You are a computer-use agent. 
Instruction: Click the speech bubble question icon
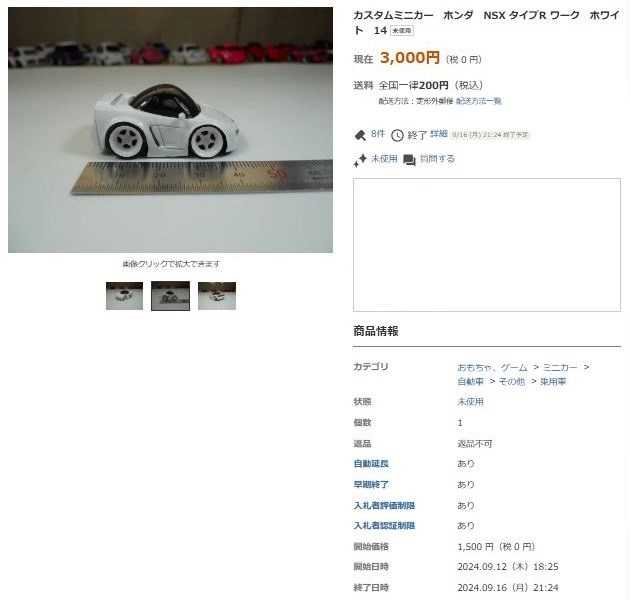coord(409,160)
